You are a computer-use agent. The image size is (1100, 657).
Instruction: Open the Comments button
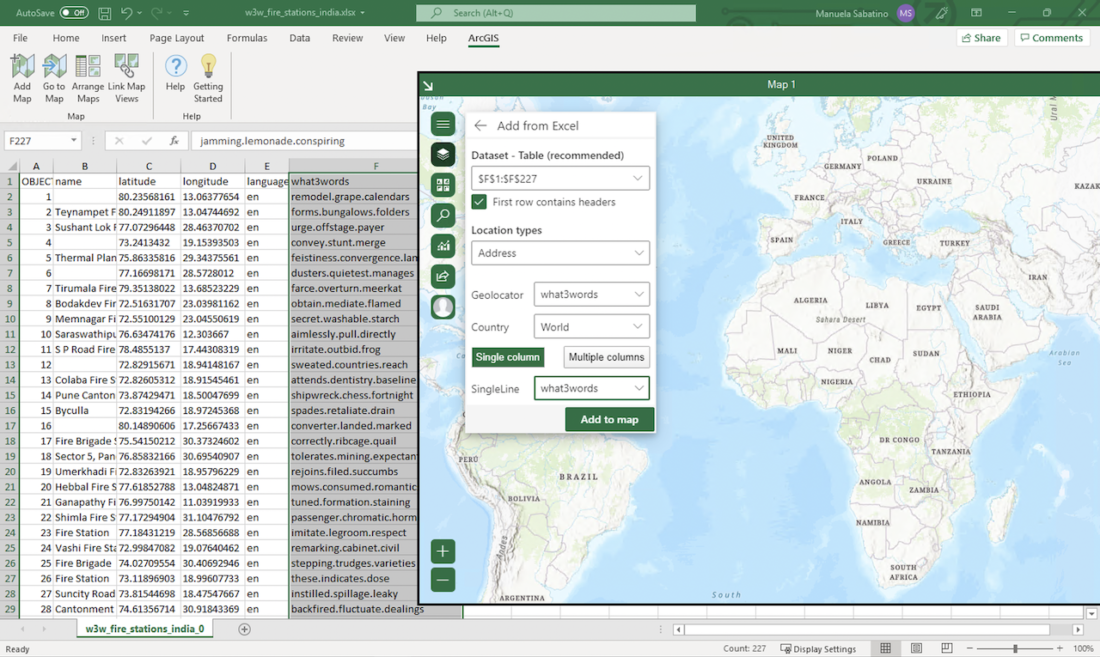coord(1052,38)
